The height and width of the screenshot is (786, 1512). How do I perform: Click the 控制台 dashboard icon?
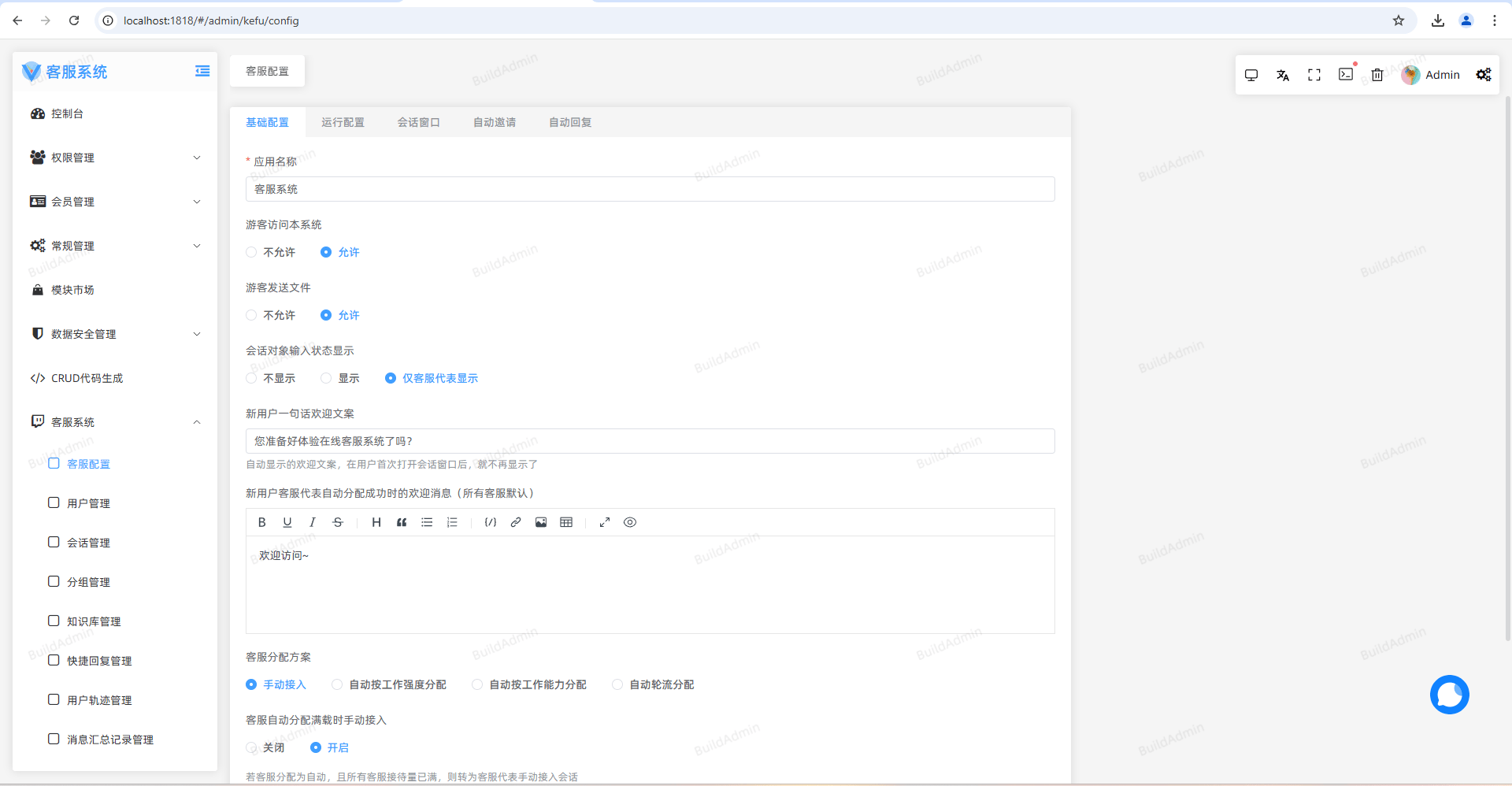38,113
